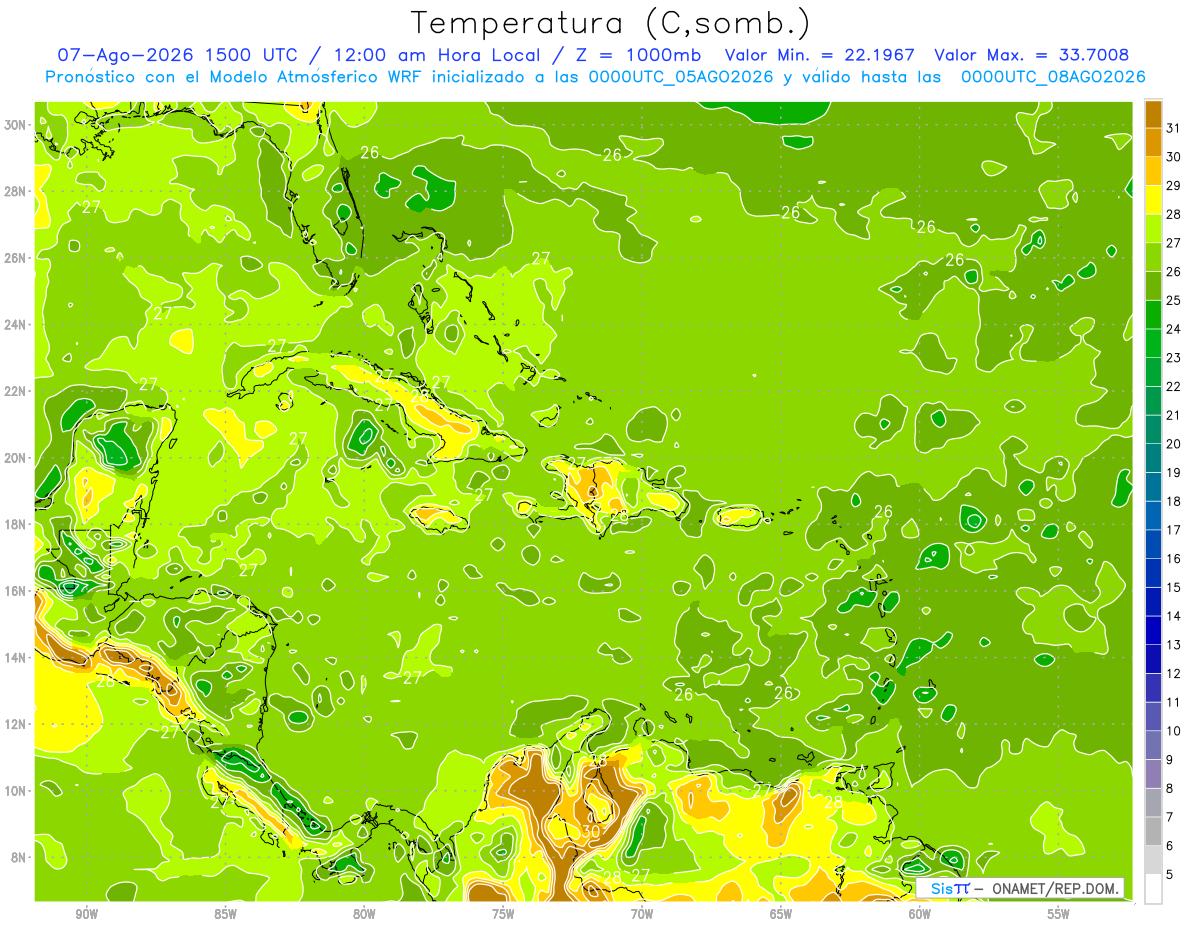This screenshot has height=927, width=1200.
Task: Click the legend label "13"
Action: (x=1173, y=645)
